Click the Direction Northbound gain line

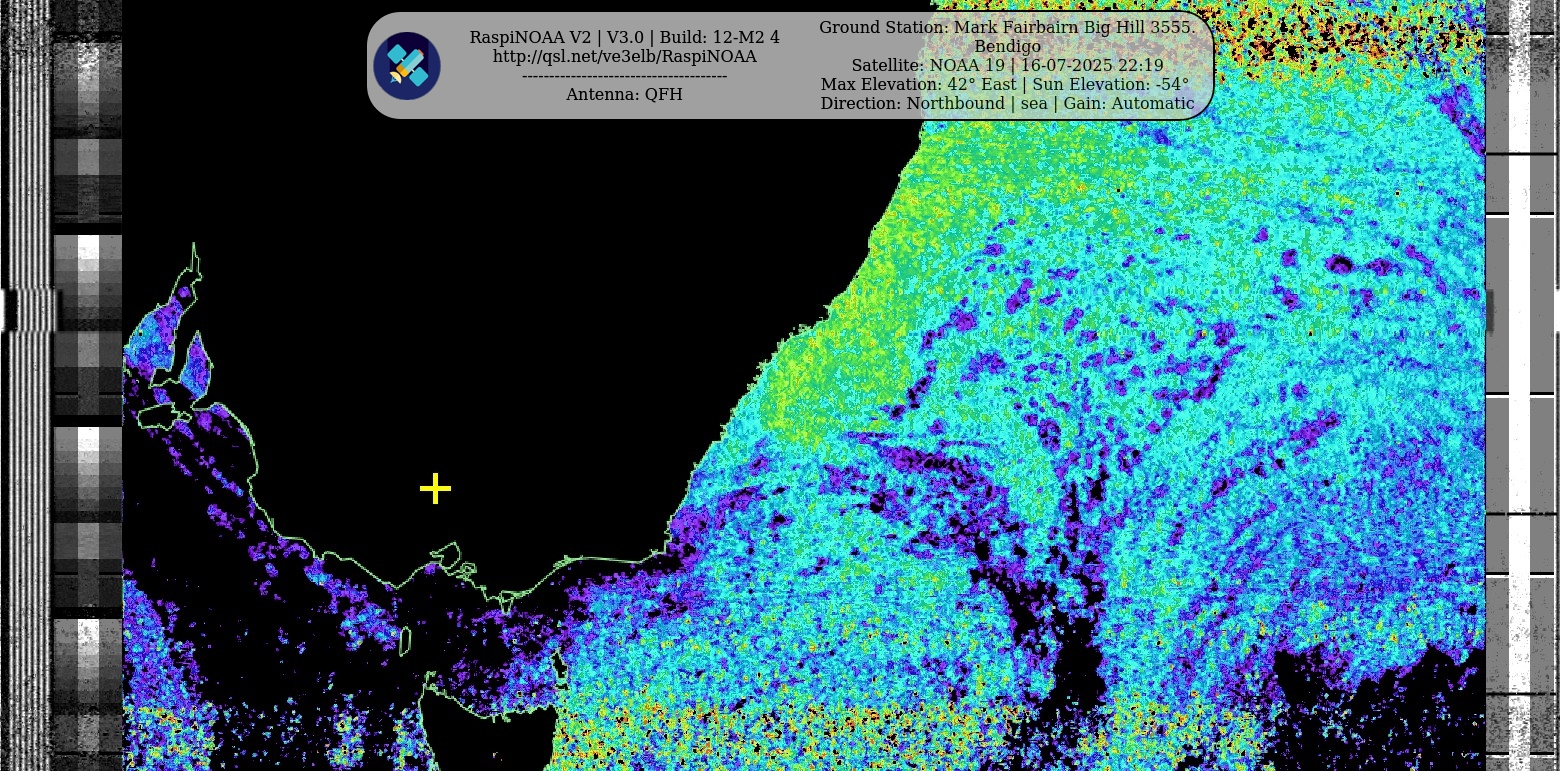[x=1006, y=104]
